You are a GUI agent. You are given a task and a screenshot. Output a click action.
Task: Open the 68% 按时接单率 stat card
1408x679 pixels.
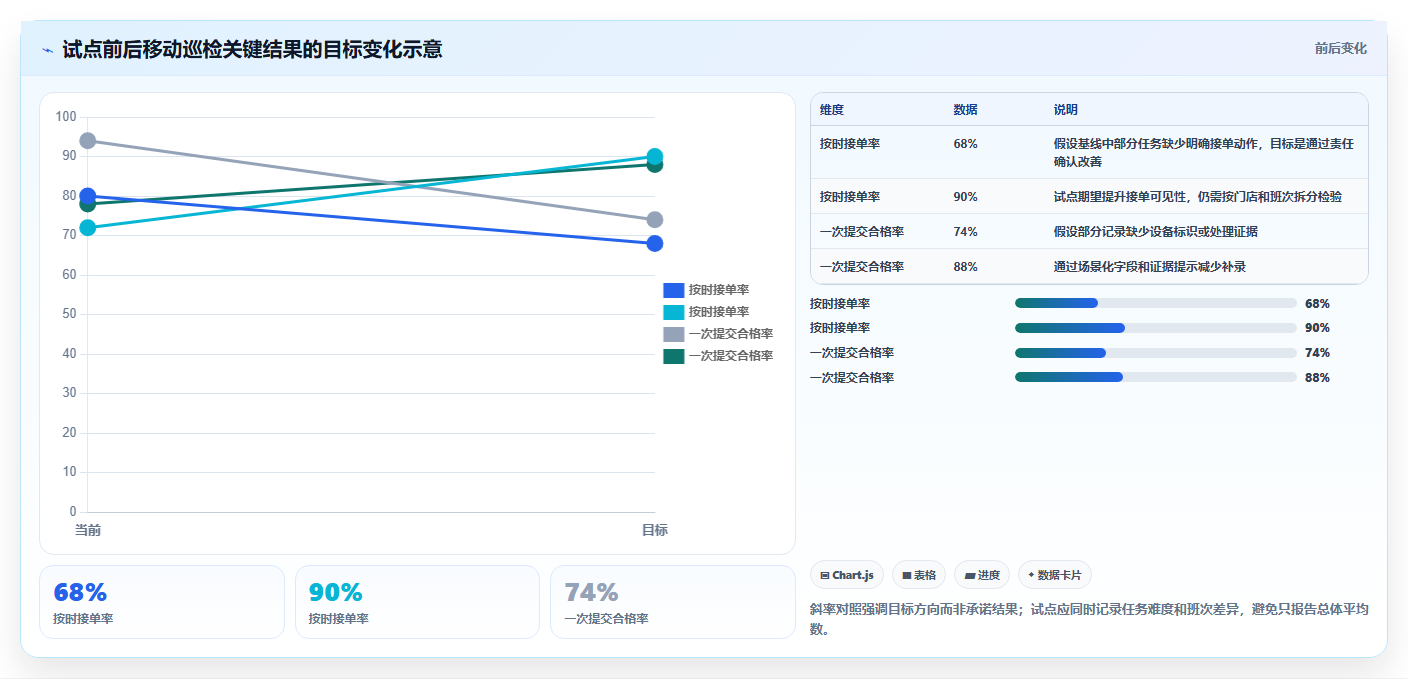click(162, 602)
